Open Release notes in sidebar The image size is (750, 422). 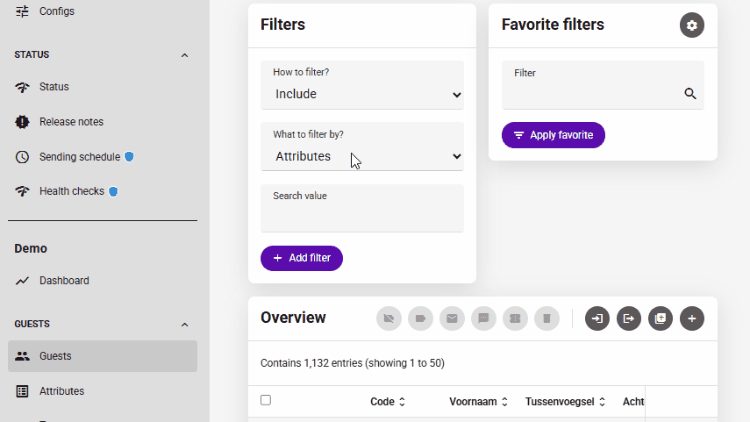71,122
